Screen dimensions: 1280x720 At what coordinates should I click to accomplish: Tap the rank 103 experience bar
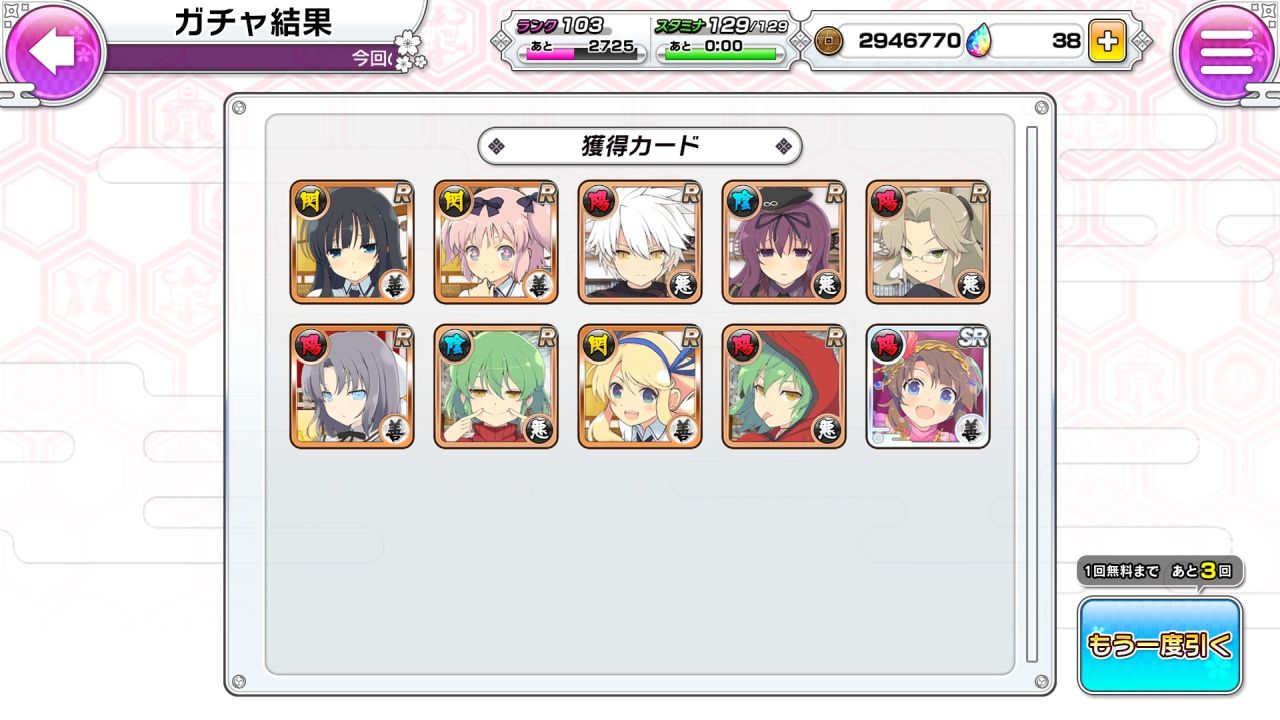point(585,55)
